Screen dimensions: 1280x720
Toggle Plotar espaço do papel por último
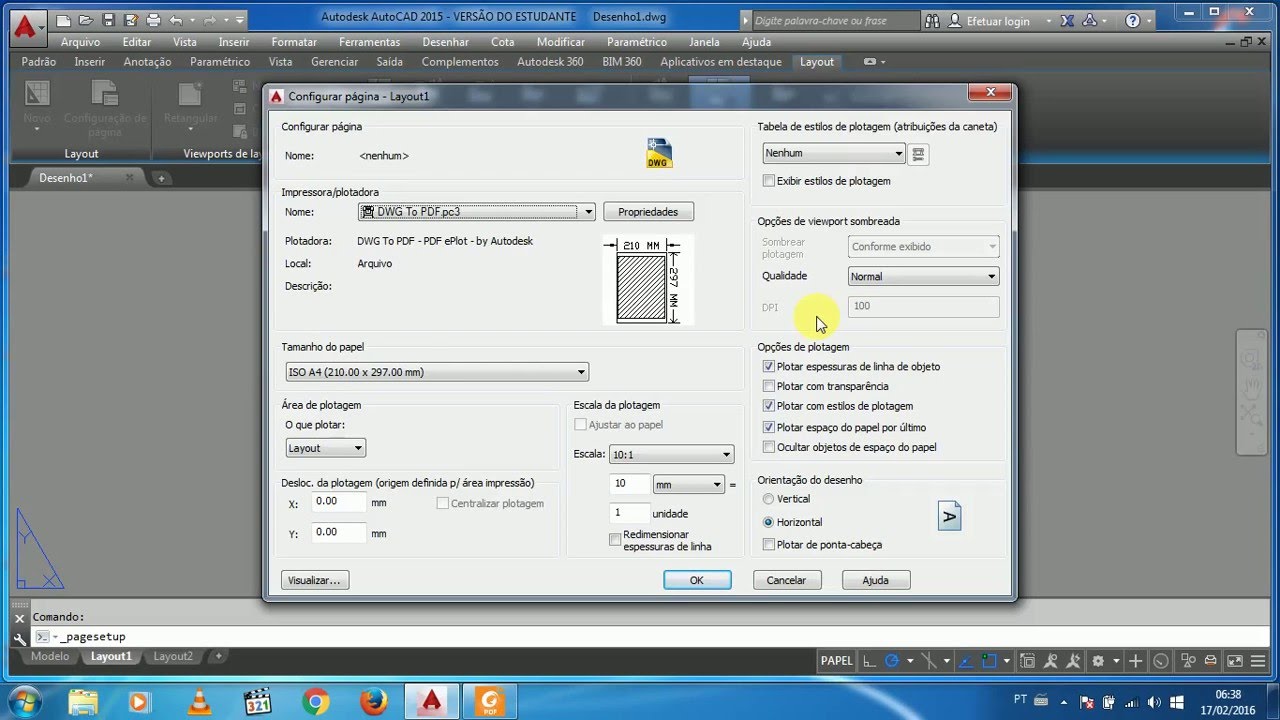tap(769, 427)
